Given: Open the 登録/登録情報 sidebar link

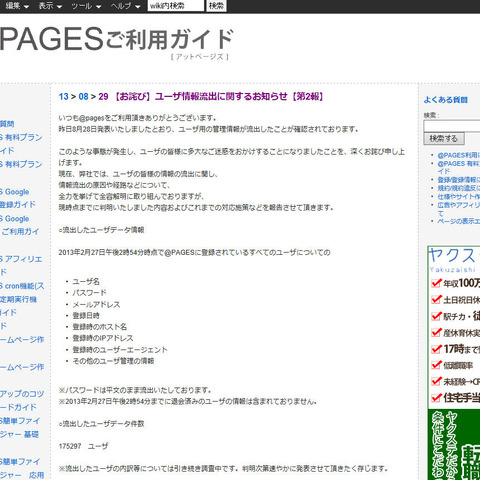Looking at the screenshot, I should click(x=459, y=180).
